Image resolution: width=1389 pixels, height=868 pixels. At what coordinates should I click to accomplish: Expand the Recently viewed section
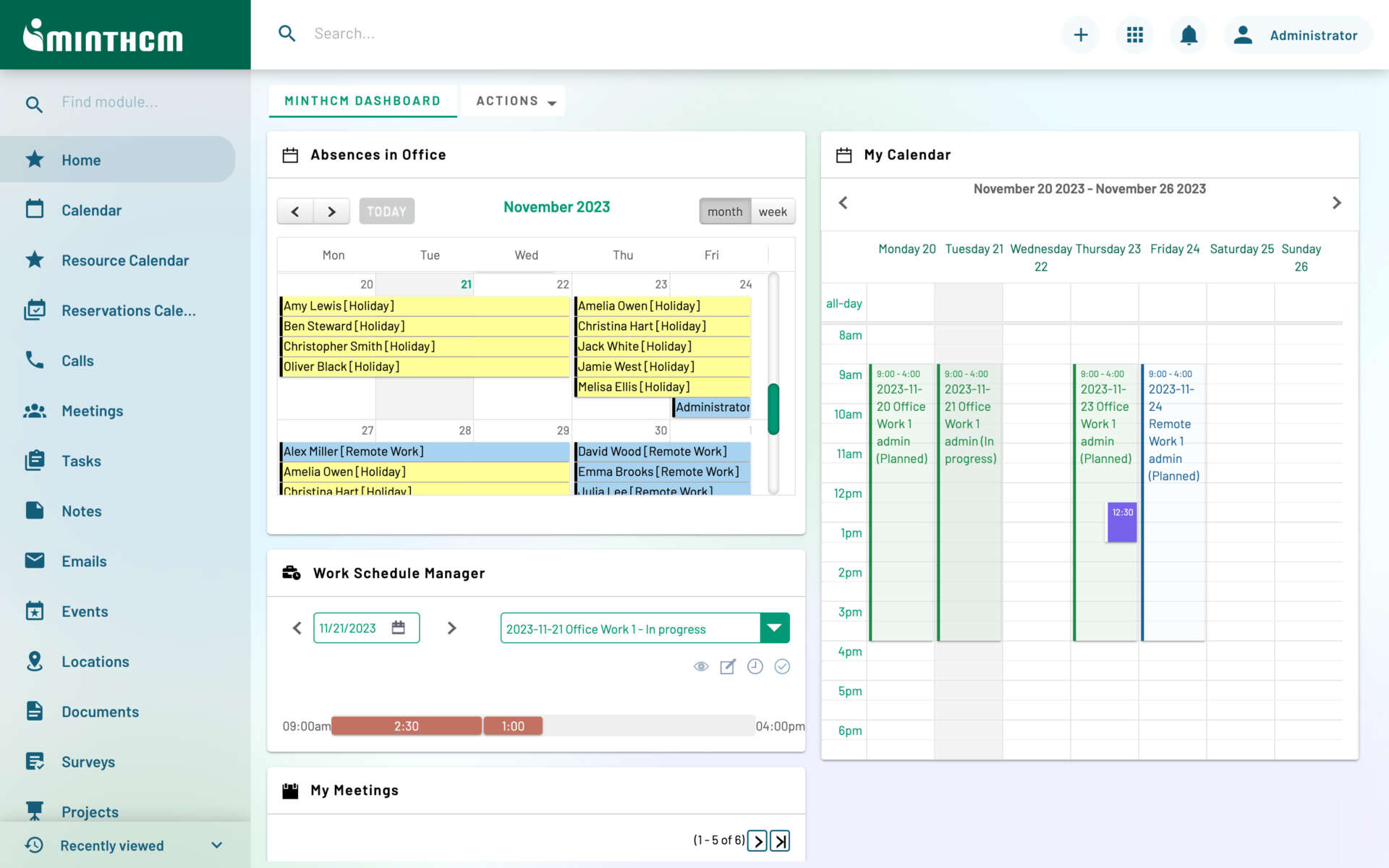pos(125,845)
